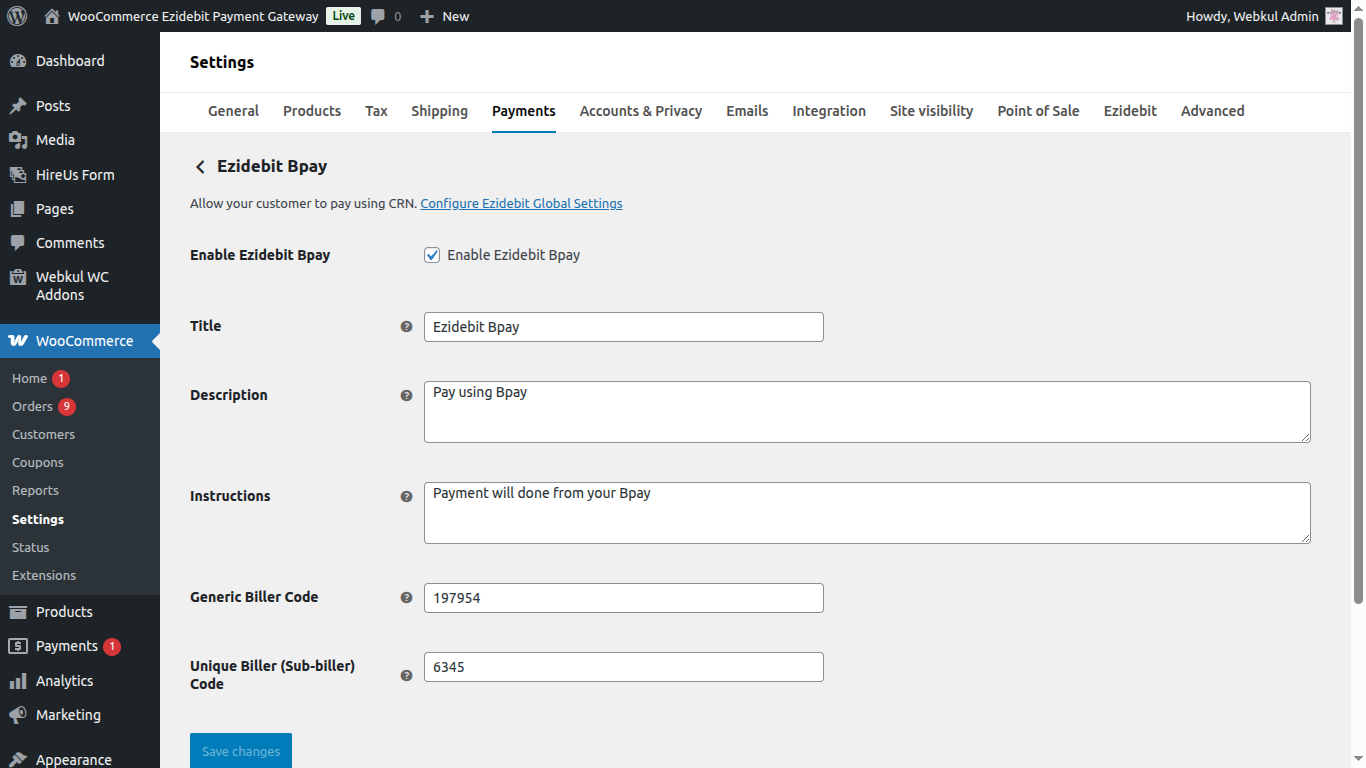Click the WooCommerce sidebar icon
Viewport: 1366px width, 768px height.
18,340
